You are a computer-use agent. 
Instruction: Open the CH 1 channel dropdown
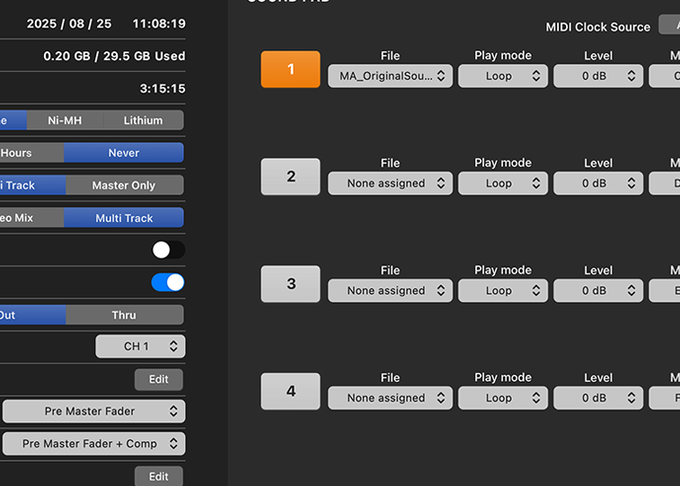[140, 347]
